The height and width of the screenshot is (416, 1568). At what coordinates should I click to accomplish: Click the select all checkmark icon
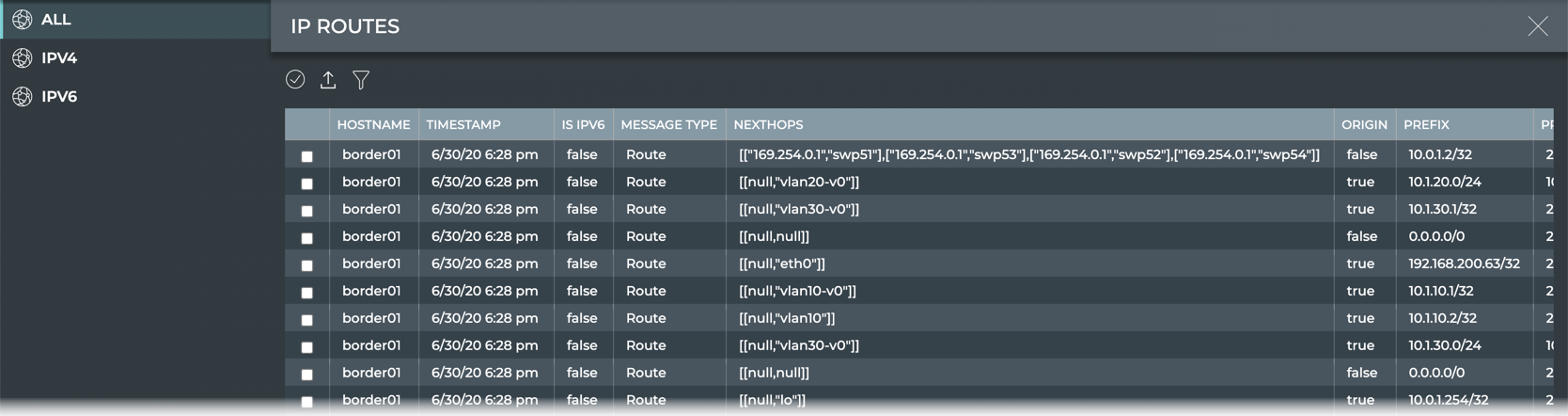click(295, 80)
